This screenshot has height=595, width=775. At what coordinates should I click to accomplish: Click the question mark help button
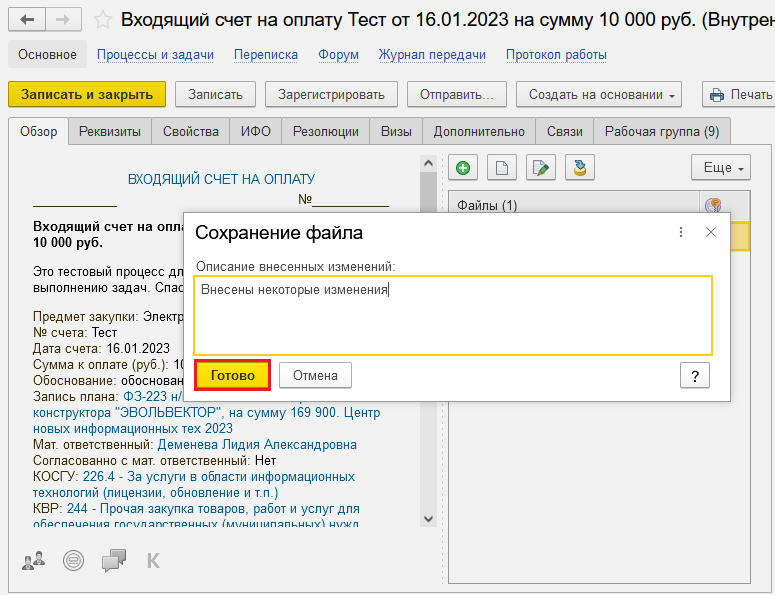(x=695, y=375)
